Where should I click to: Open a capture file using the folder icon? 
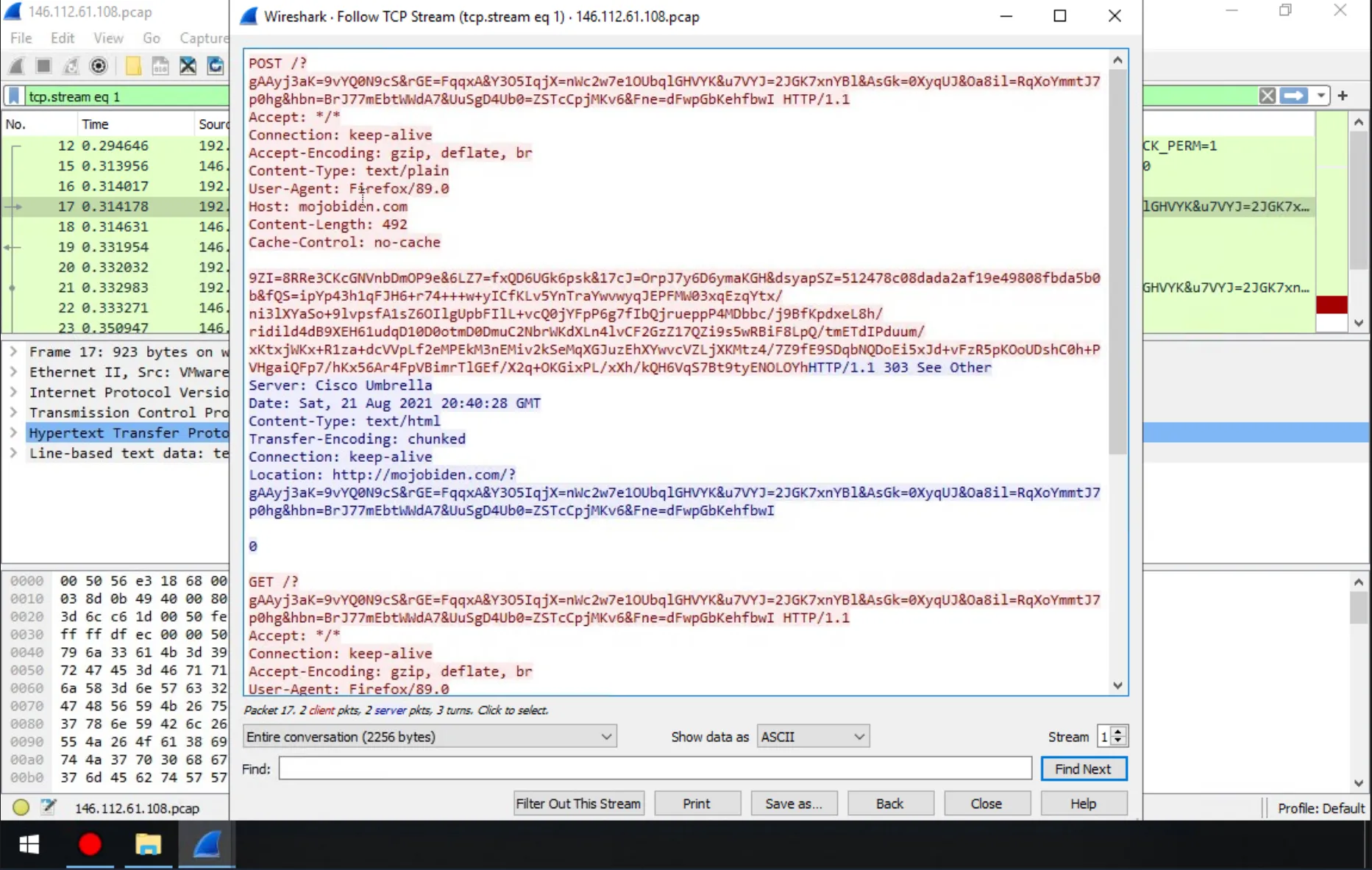pyautogui.click(x=133, y=65)
